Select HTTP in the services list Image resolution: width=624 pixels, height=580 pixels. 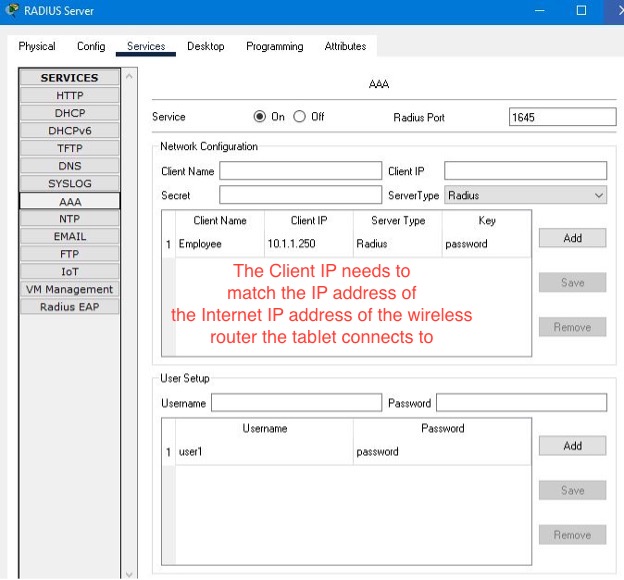coord(70,96)
